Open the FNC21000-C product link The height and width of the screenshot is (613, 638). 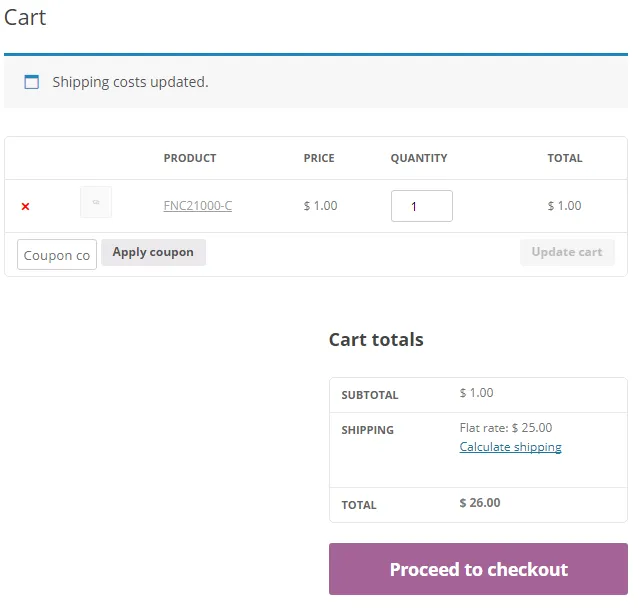tap(198, 206)
